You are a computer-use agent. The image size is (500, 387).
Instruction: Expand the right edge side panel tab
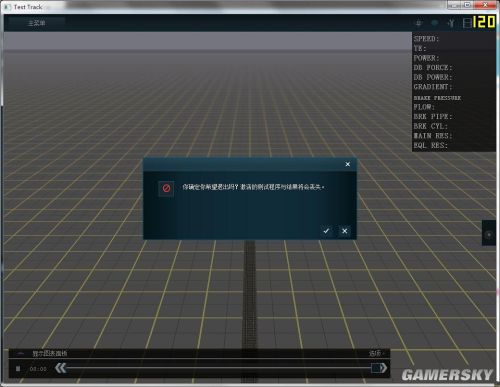(x=489, y=233)
